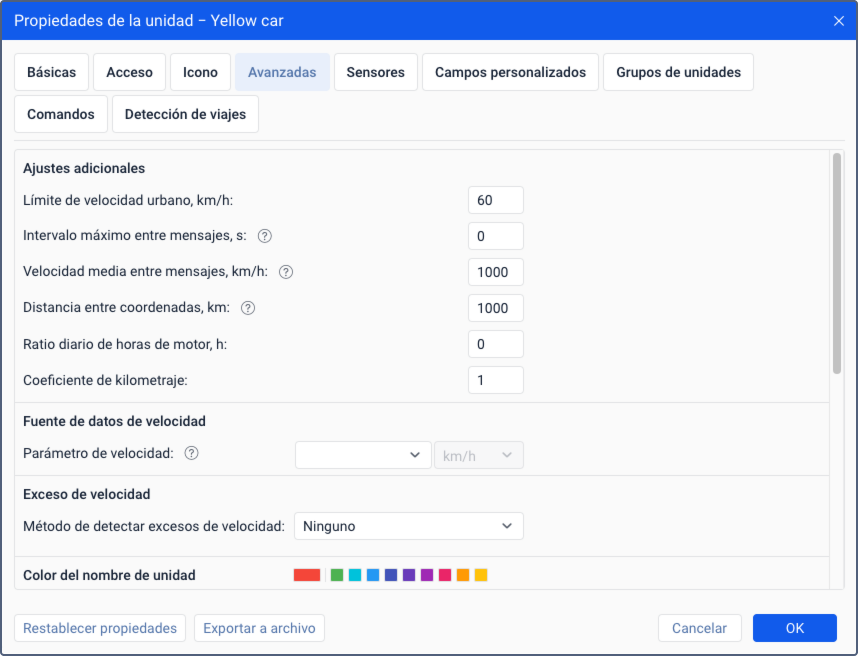Pick the orange unit name color swatch
Viewport: 858px width, 656px height.
tap(463, 575)
